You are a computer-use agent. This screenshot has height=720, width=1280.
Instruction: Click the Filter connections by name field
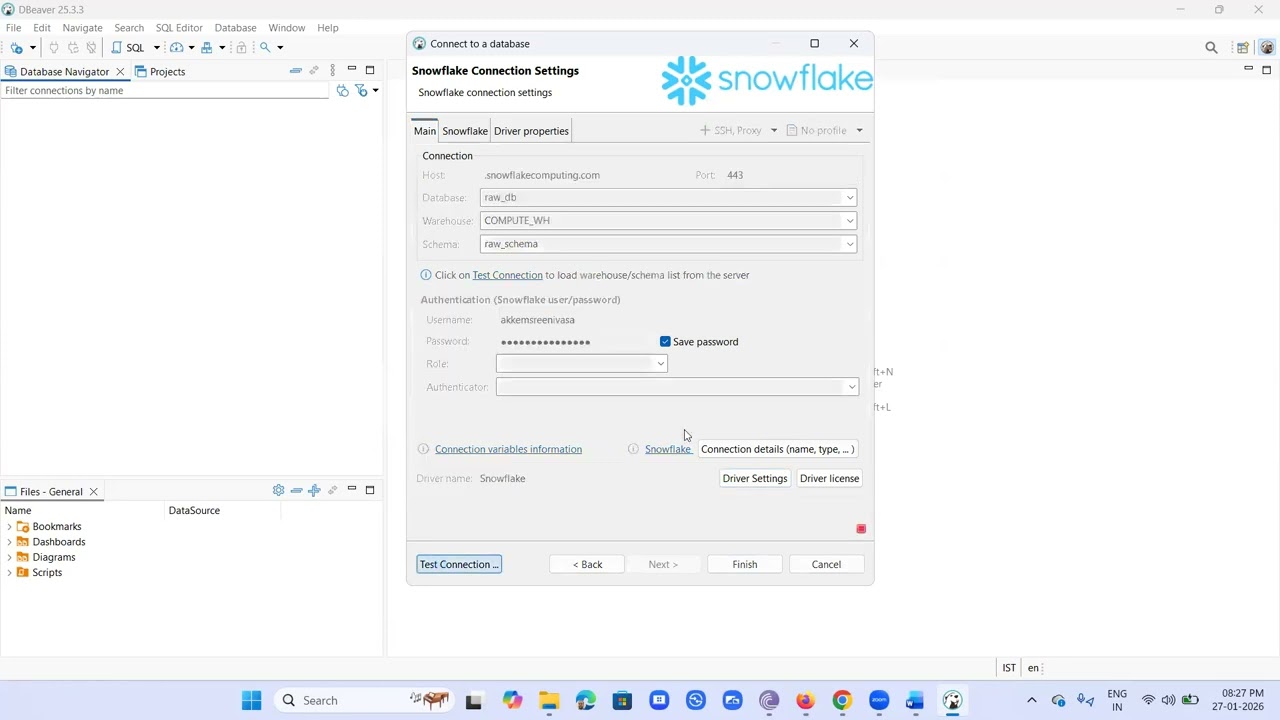pos(165,91)
